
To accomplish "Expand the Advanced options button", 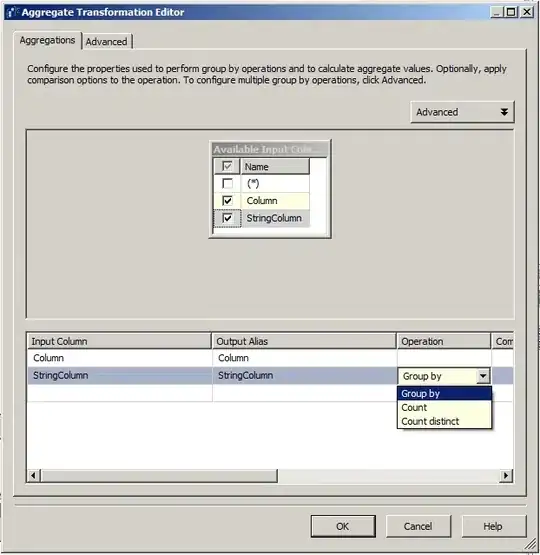I will pyautogui.click(x=462, y=112).
